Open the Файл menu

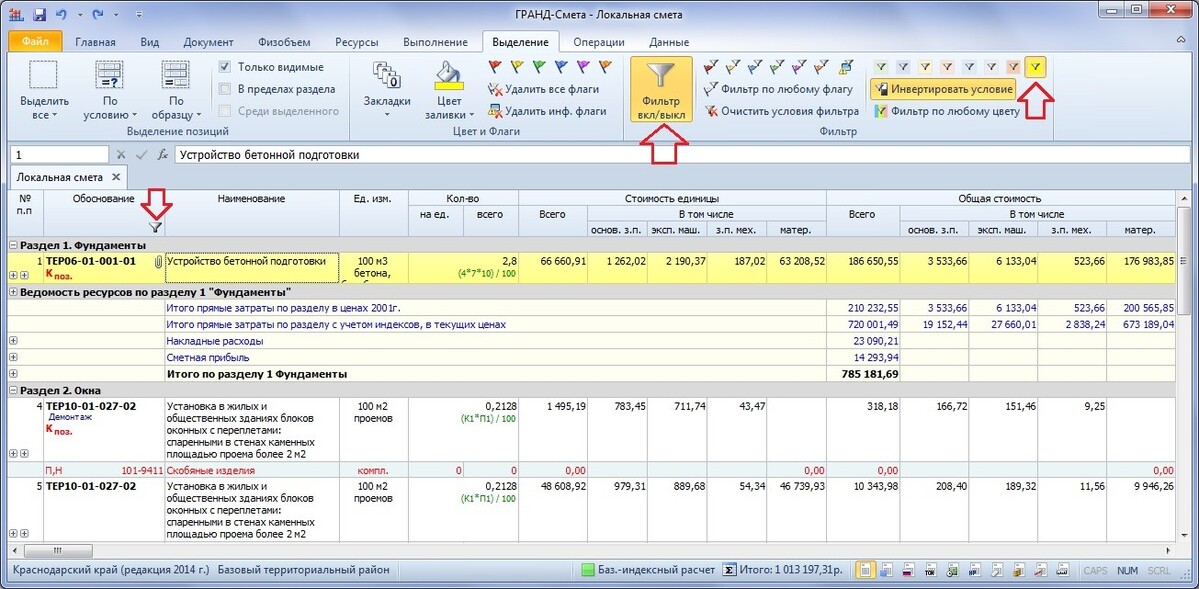tap(35, 42)
